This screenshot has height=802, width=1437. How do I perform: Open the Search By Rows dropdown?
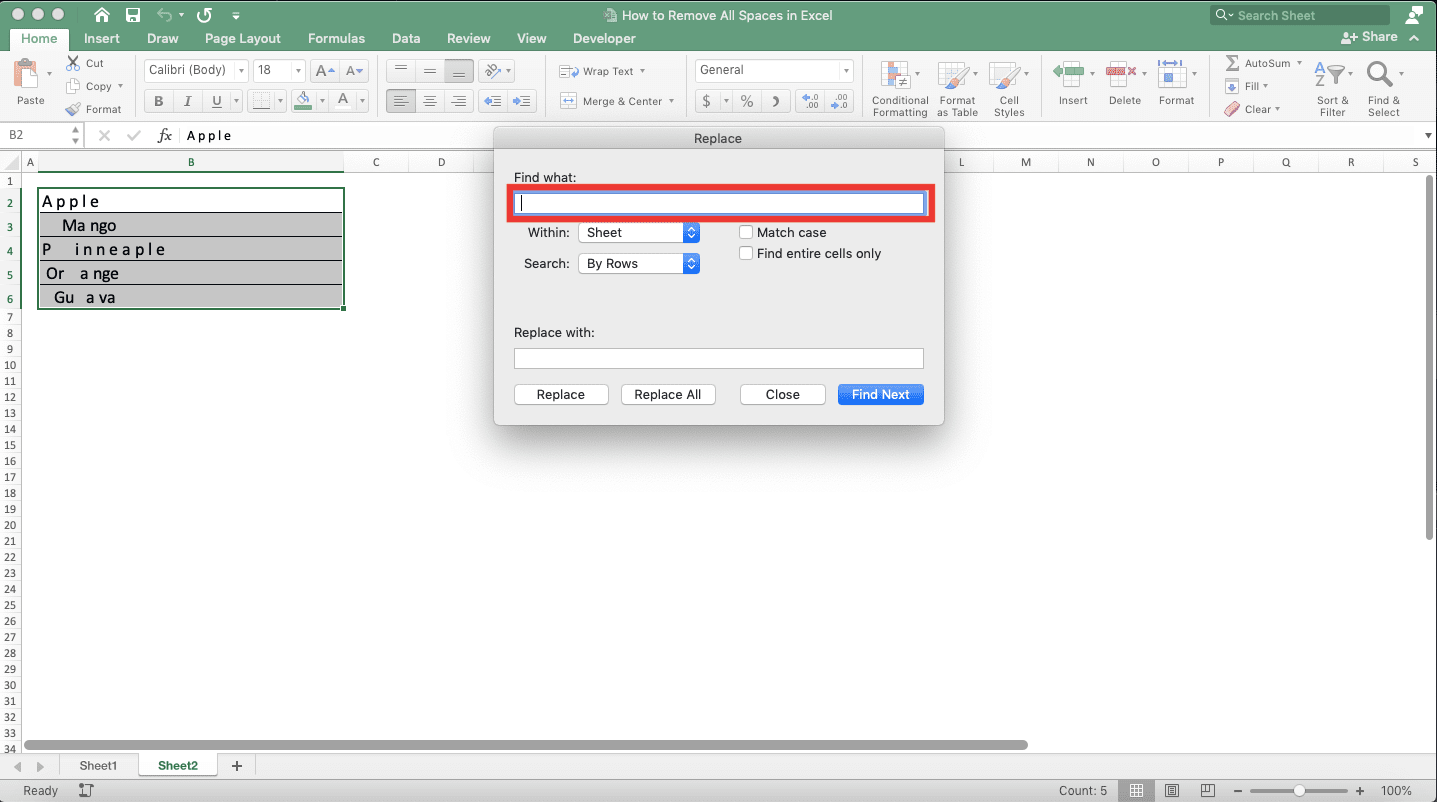pyautogui.click(x=638, y=263)
